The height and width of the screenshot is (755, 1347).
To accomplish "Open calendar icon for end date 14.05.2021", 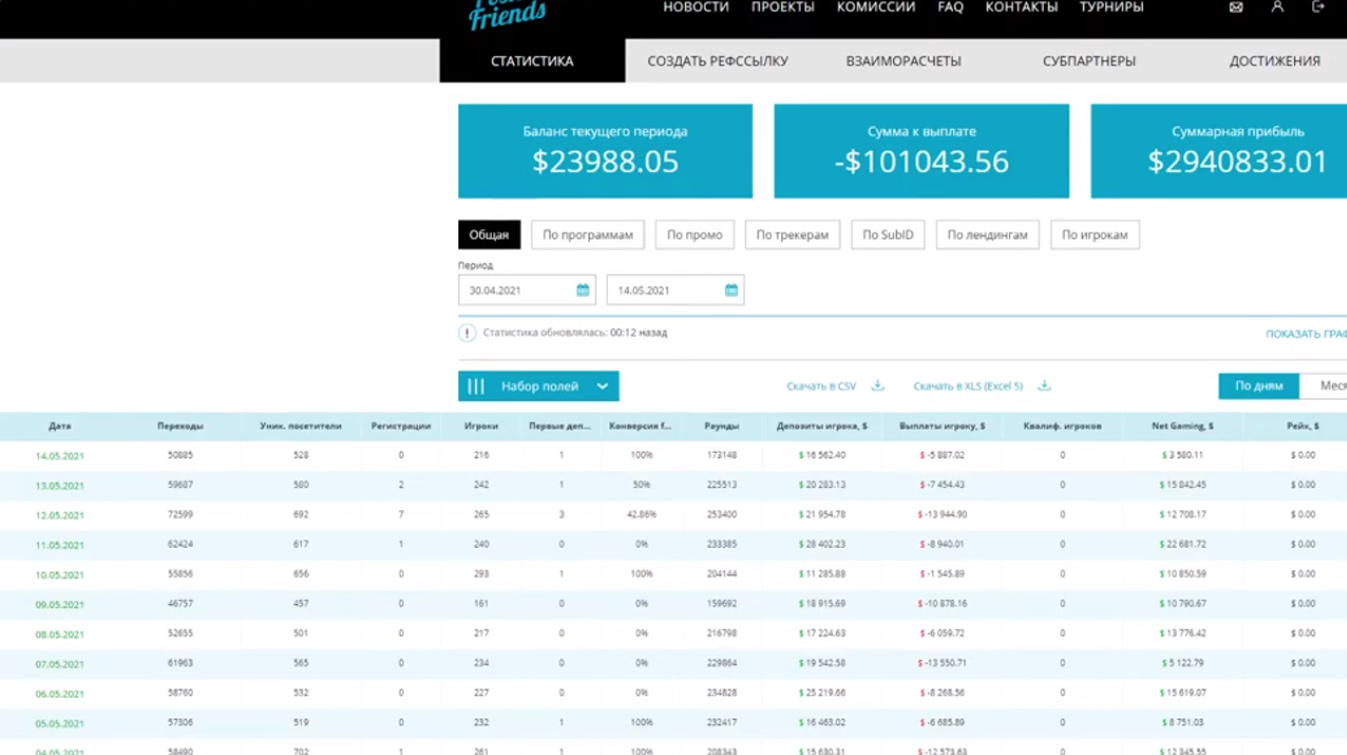I will coord(731,290).
